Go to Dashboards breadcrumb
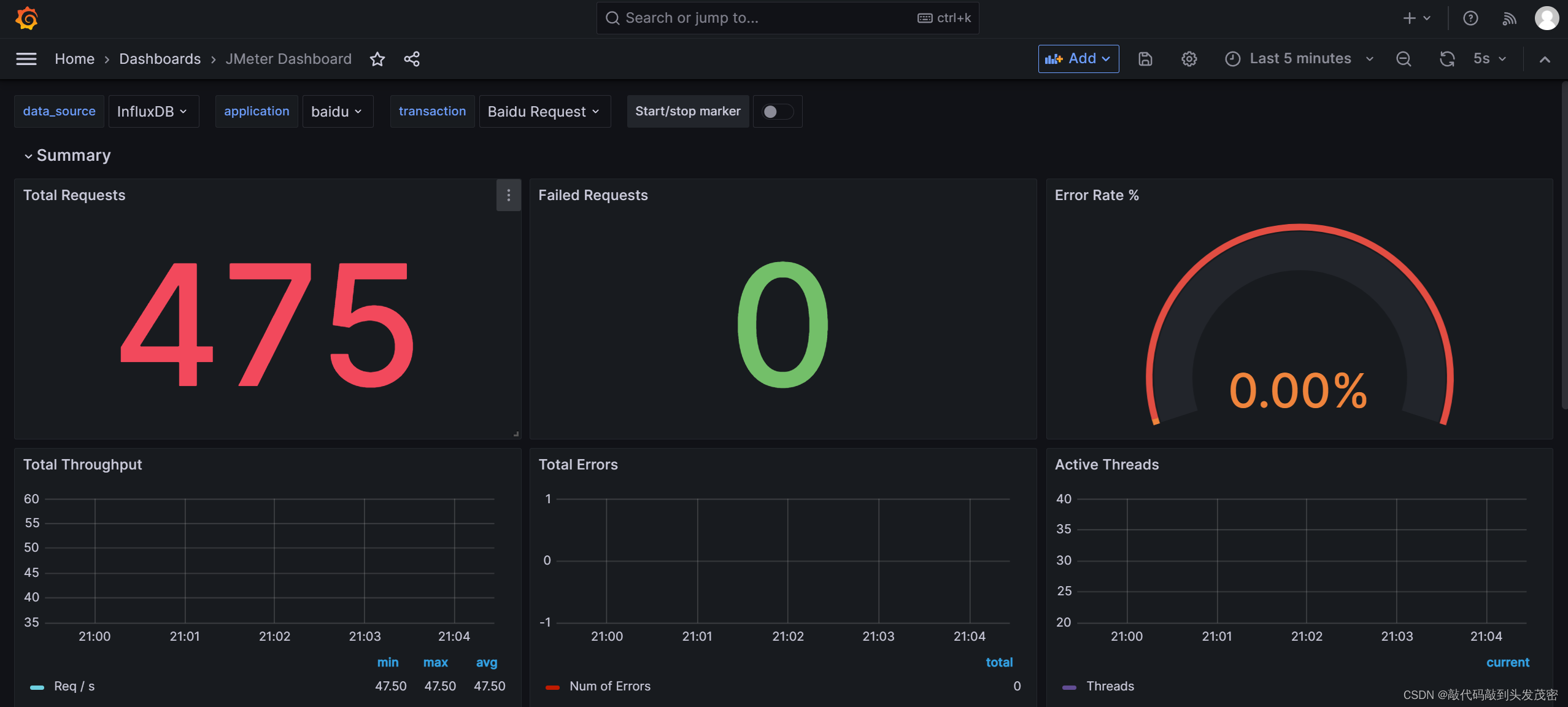 [x=160, y=59]
